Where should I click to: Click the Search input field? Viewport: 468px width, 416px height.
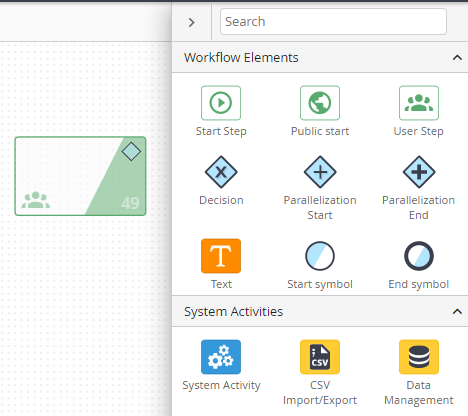[x=333, y=22]
